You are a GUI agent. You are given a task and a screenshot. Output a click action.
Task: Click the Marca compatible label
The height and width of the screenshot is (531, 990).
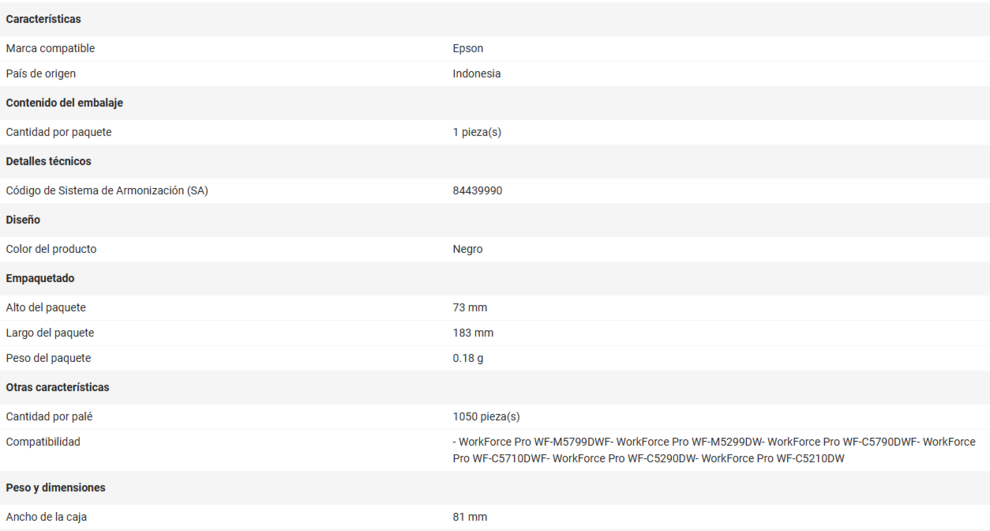50,48
